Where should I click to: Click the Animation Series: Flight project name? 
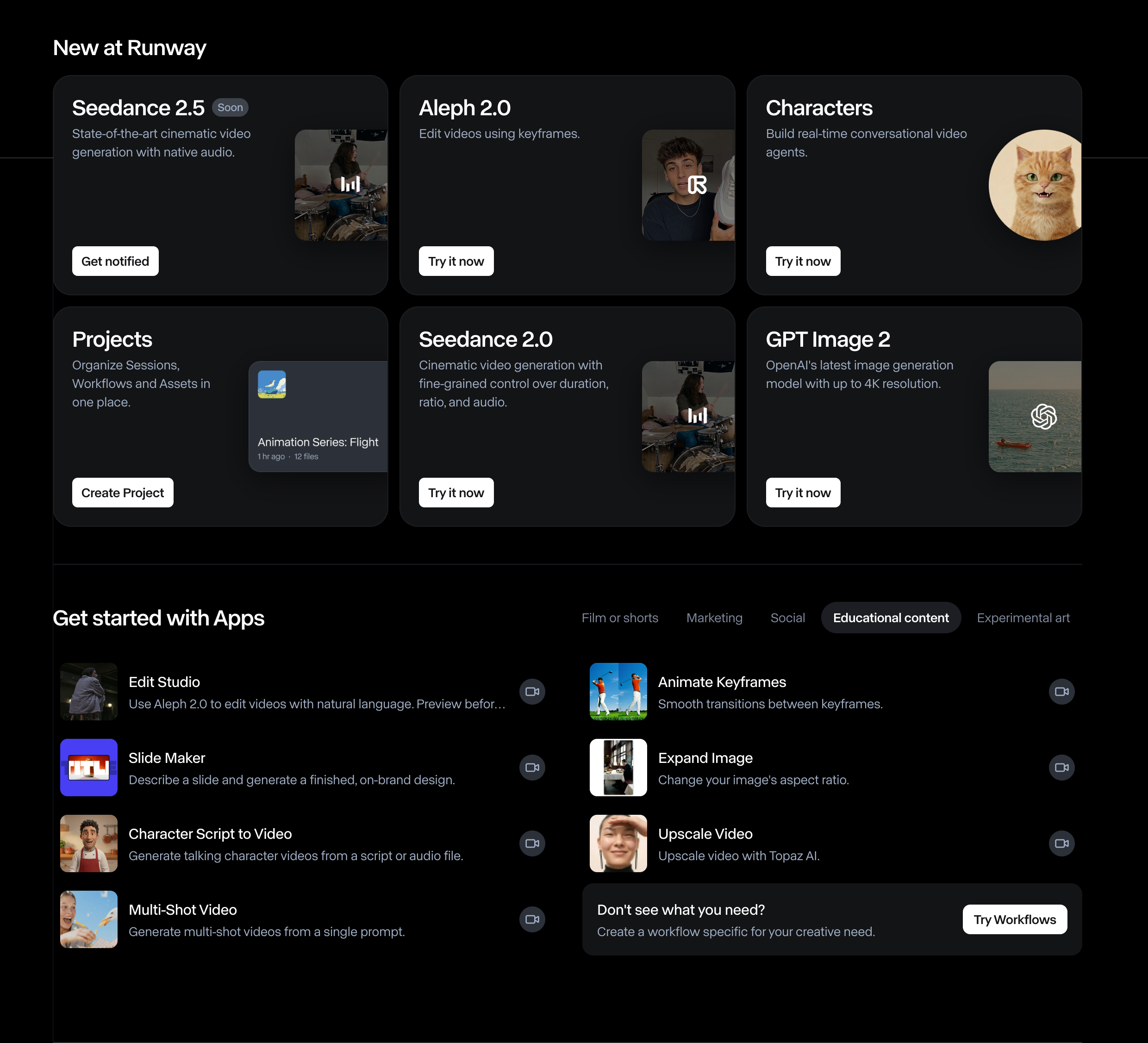pyautogui.click(x=318, y=442)
